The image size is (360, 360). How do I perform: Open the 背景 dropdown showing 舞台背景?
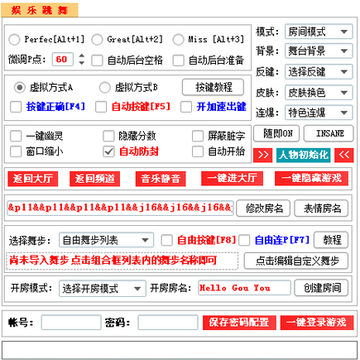319,51
